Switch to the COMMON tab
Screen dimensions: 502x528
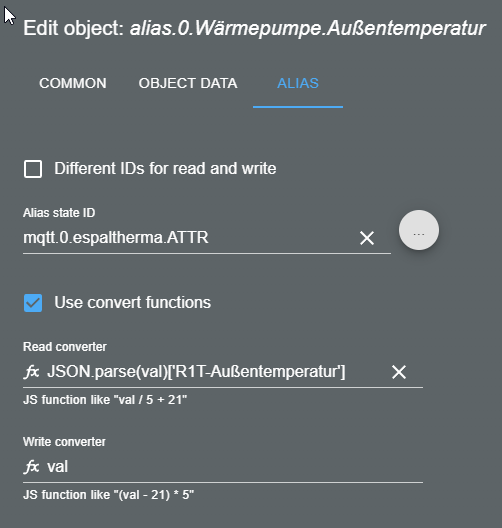click(73, 83)
